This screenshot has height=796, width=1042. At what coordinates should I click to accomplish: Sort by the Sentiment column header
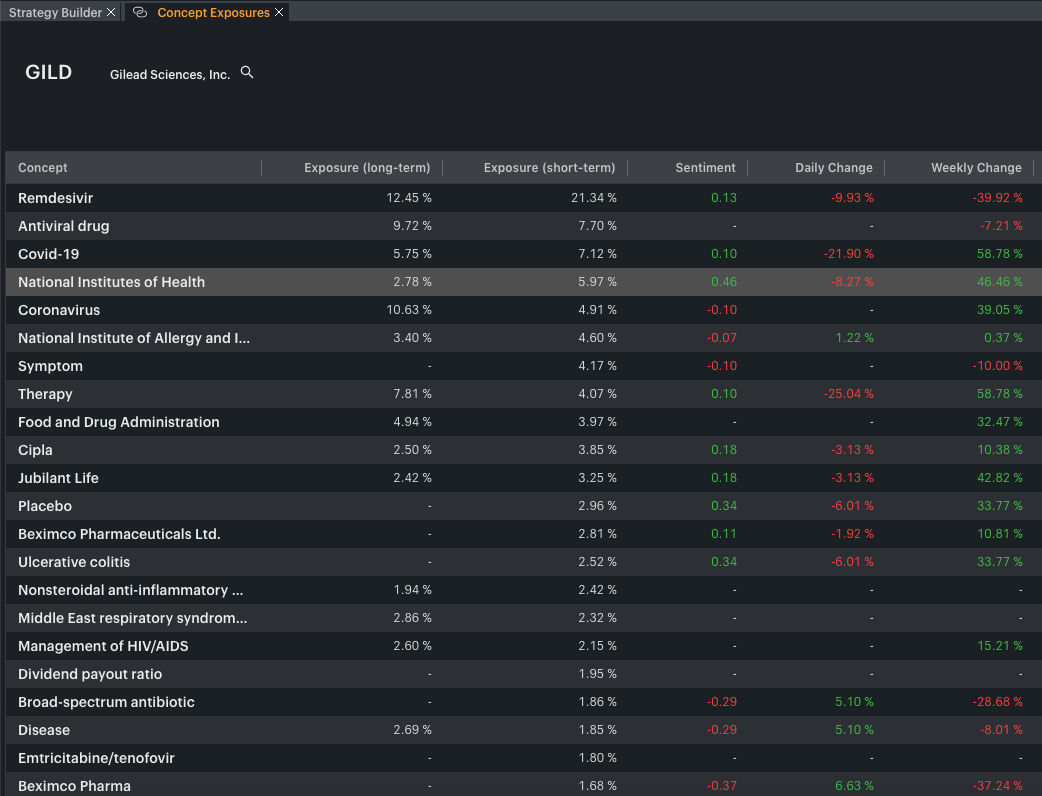pos(705,167)
